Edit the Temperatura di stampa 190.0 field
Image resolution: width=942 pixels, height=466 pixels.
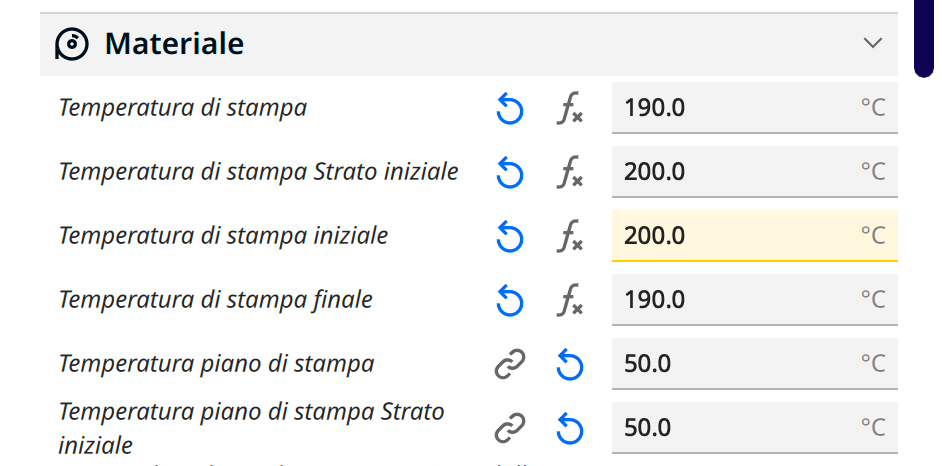[x=755, y=108]
